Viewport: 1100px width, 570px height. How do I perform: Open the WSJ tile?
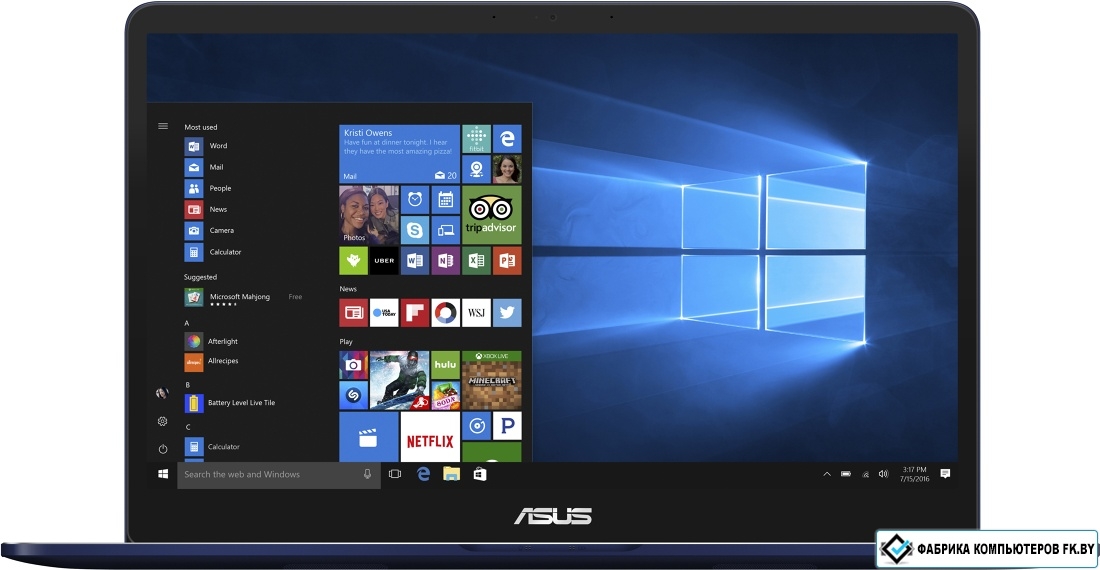476,313
